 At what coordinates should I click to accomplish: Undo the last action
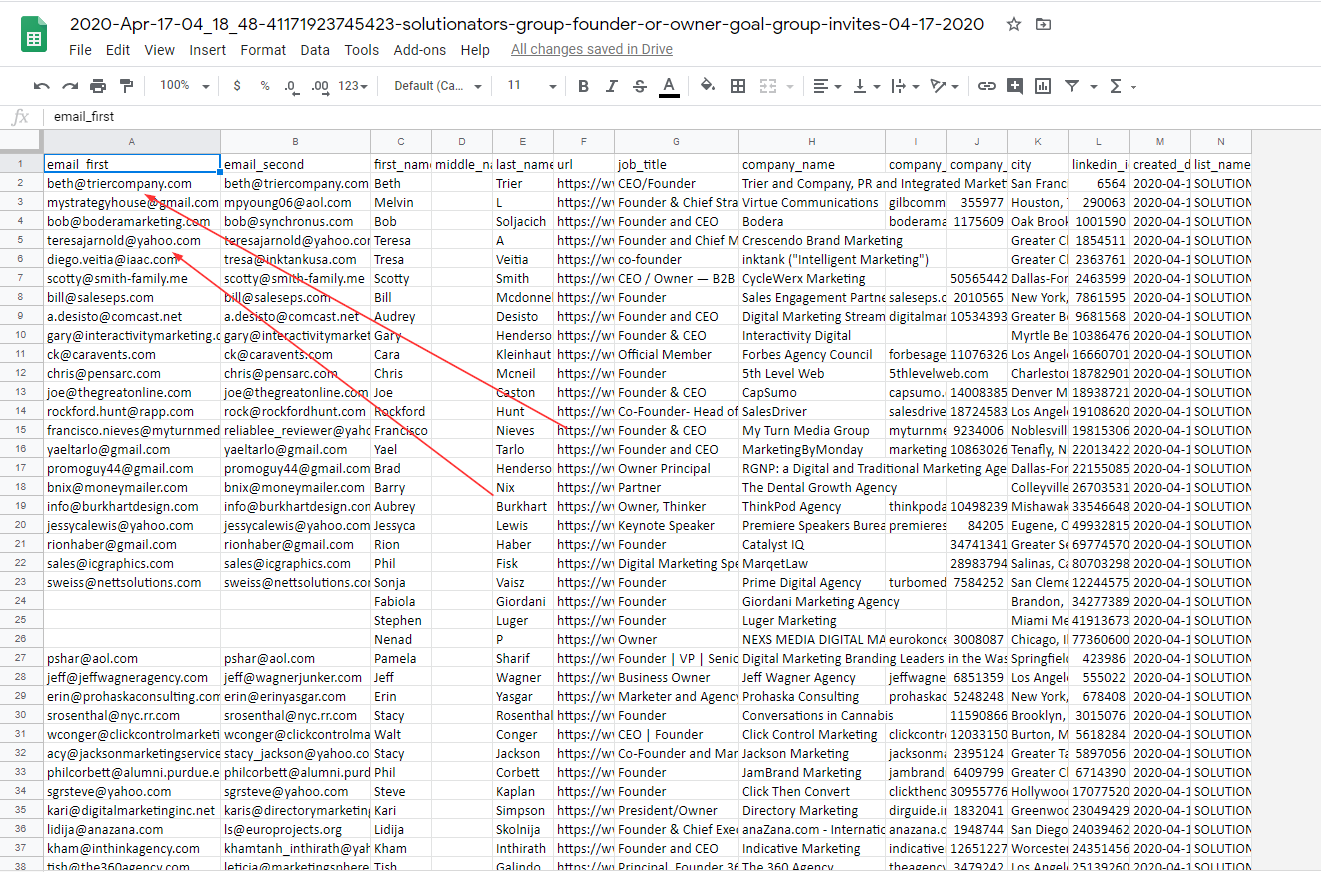41,86
